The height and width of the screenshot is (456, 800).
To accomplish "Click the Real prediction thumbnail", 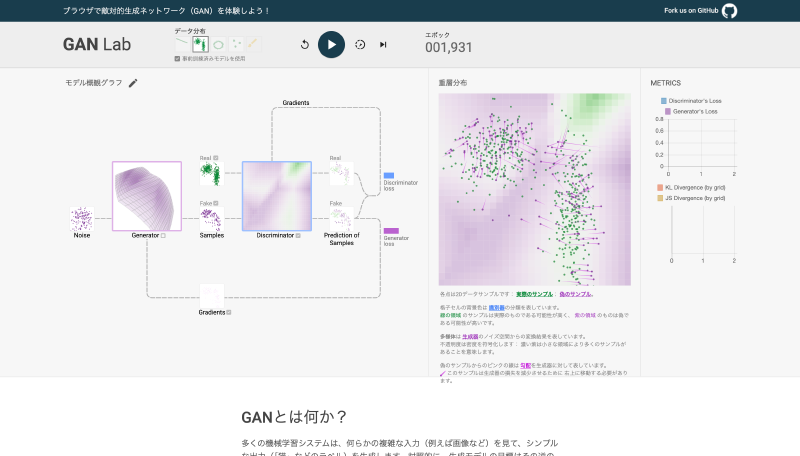I will pos(341,174).
